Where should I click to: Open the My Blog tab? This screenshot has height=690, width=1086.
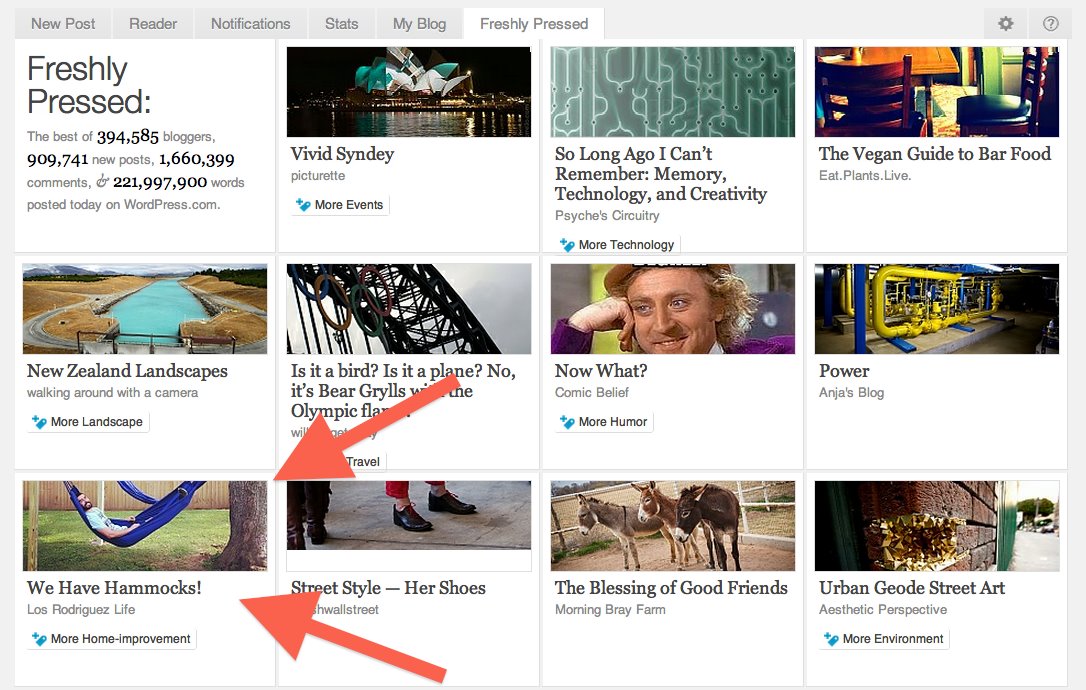[x=419, y=24]
